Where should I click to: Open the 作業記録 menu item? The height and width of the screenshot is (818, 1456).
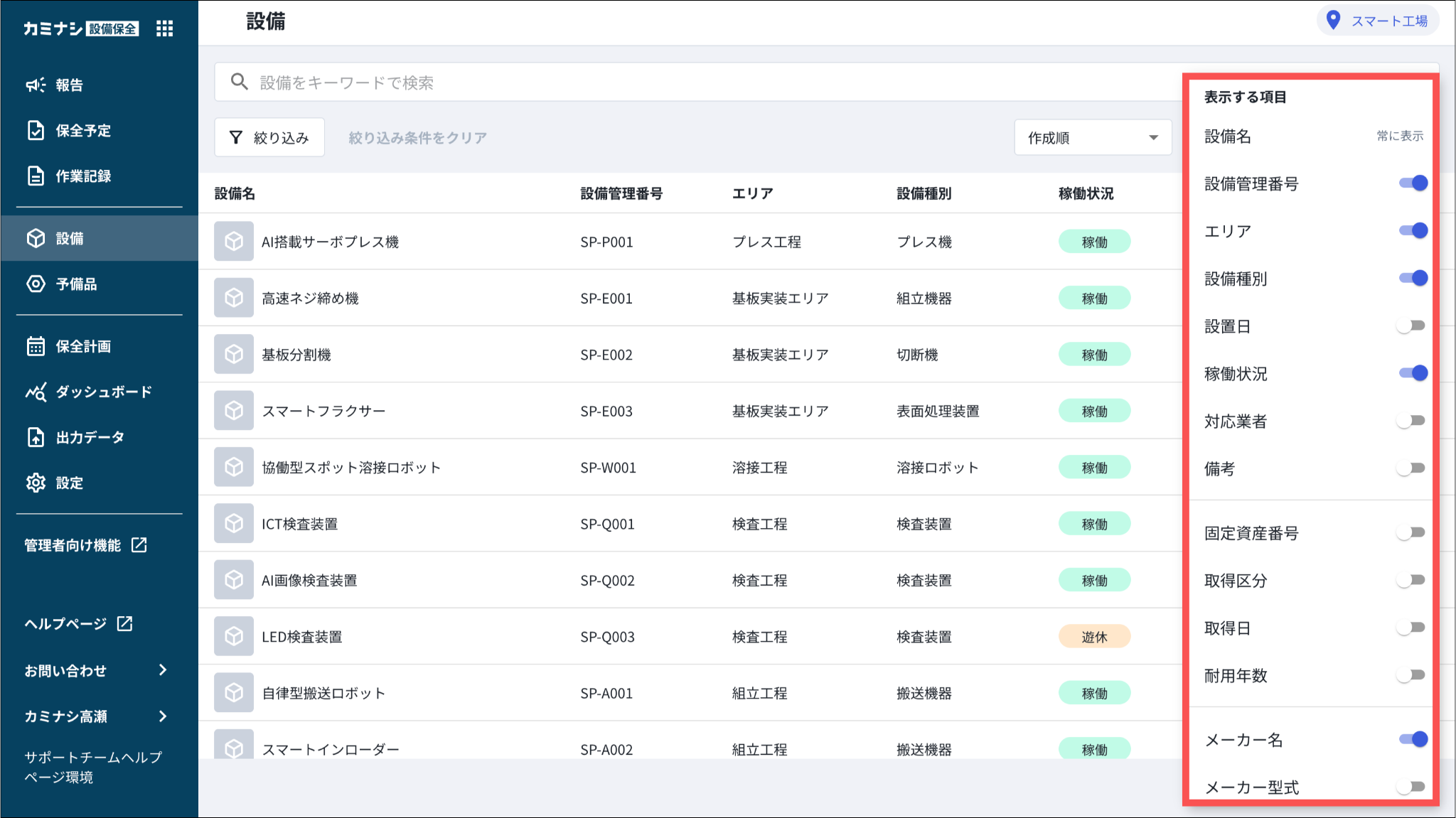[x=83, y=176]
